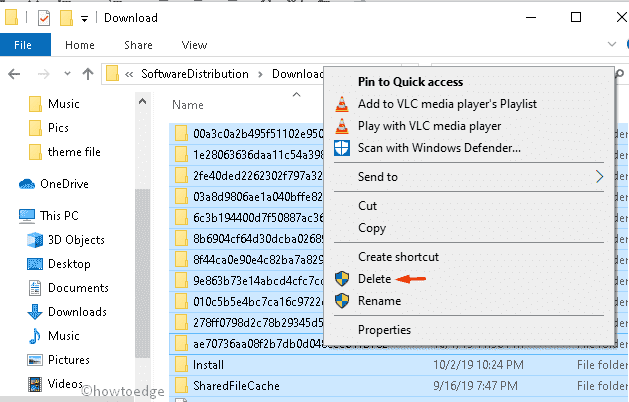Click the Back navigation arrow
The height and width of the screenshot is (402, 629).
pos(16,73)
